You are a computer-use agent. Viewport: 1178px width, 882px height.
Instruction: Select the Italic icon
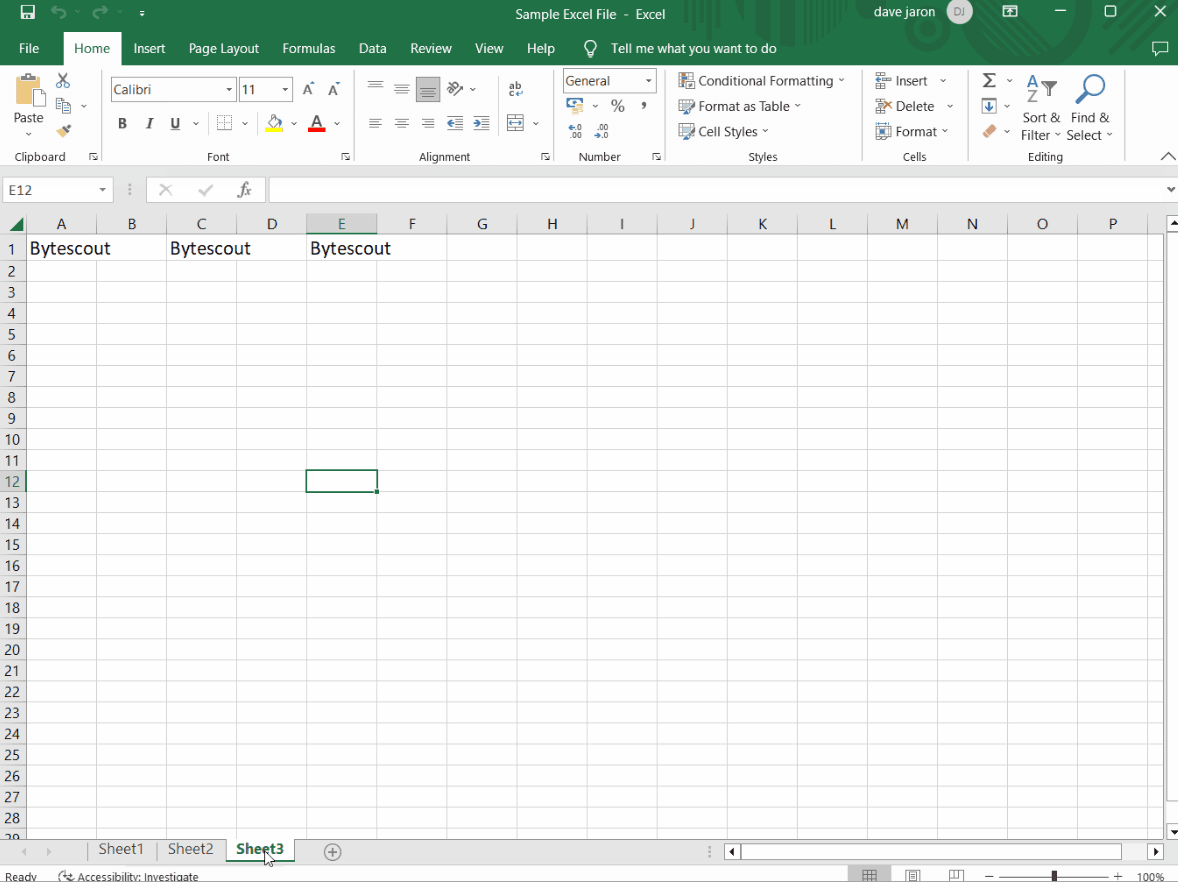point(148,123)
